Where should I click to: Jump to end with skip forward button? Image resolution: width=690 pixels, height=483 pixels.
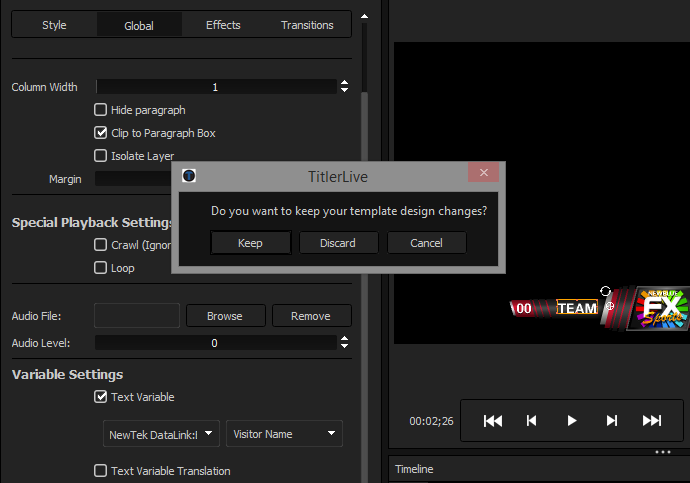tap(651, 421)
